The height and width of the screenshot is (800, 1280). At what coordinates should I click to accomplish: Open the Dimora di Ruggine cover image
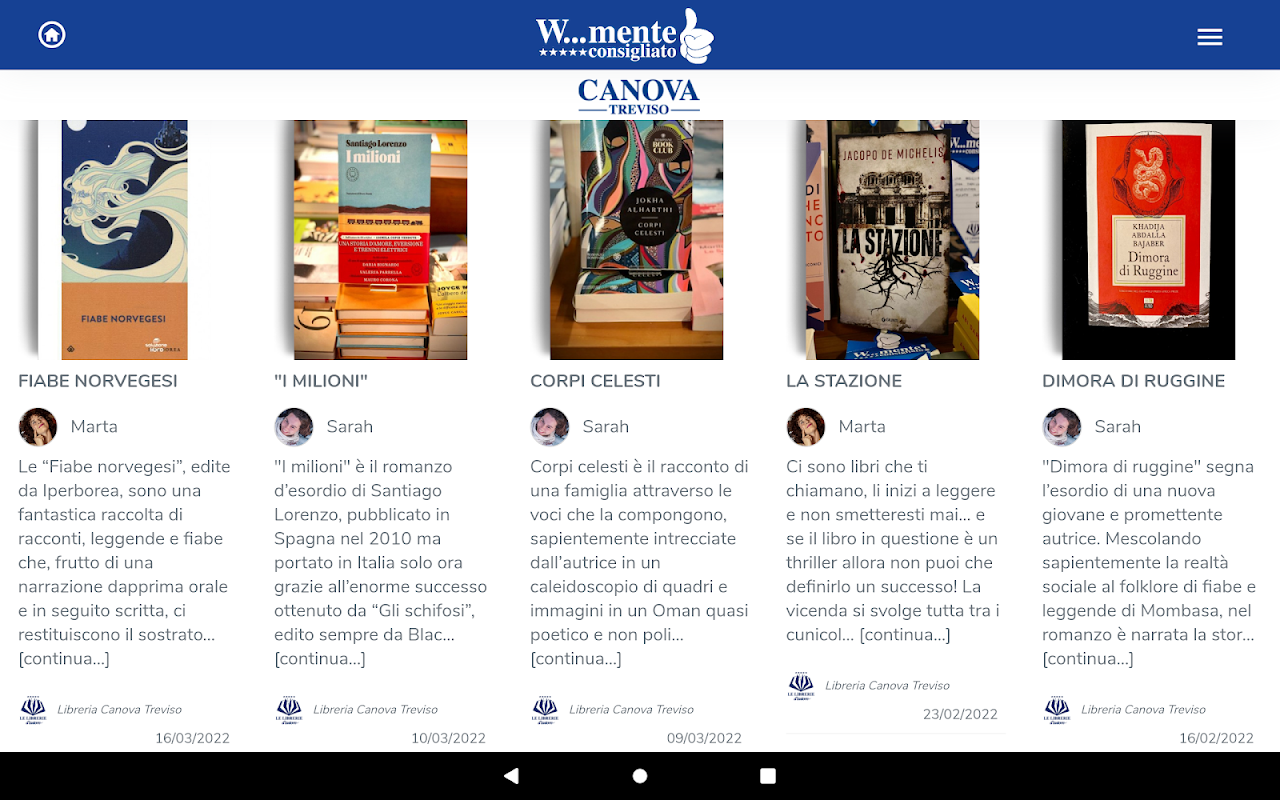tap(1149, 240)
